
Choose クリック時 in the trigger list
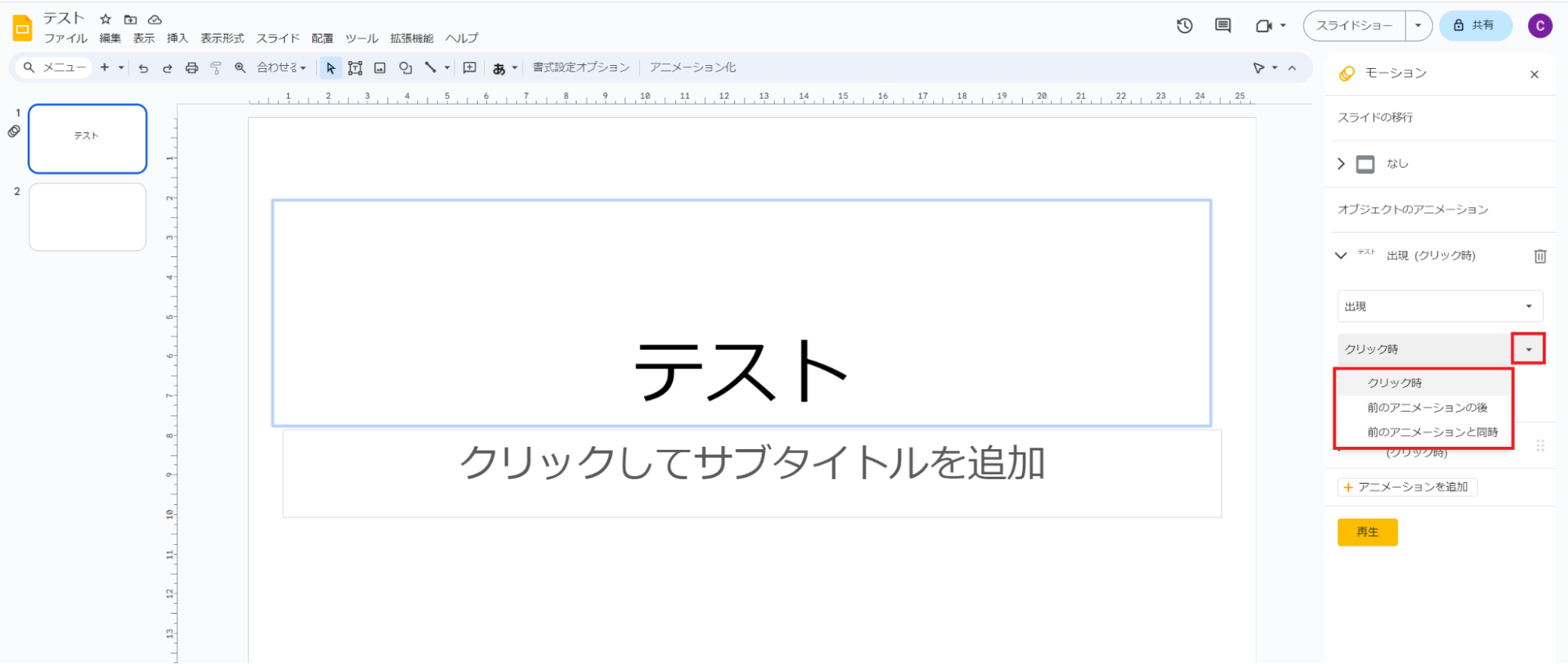click(1394, 383)
